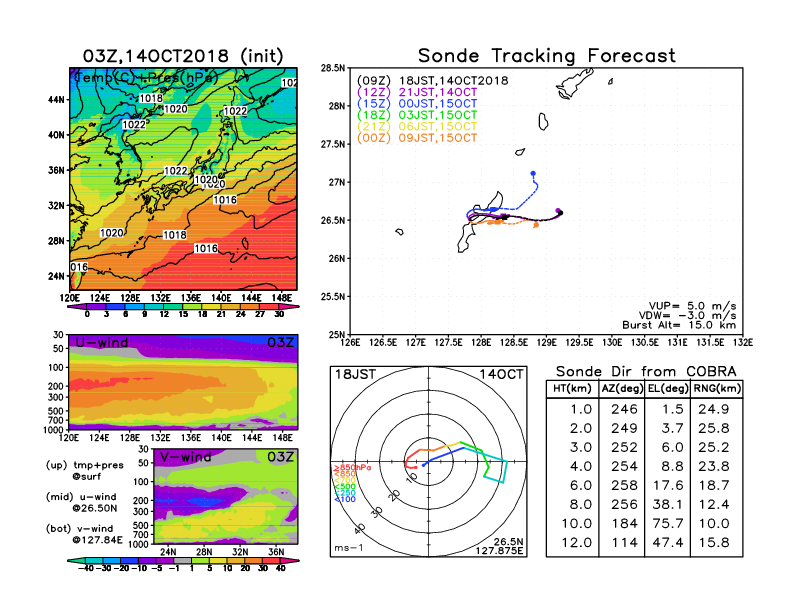Click the gray -1 to 1 wind colorbar segment
Viewport: 792px width, 612px height.
tap(183, 560)
